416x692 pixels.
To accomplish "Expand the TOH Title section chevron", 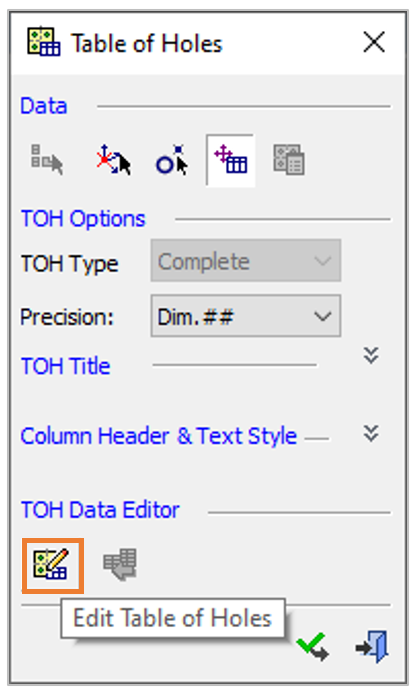I will 371,355.
